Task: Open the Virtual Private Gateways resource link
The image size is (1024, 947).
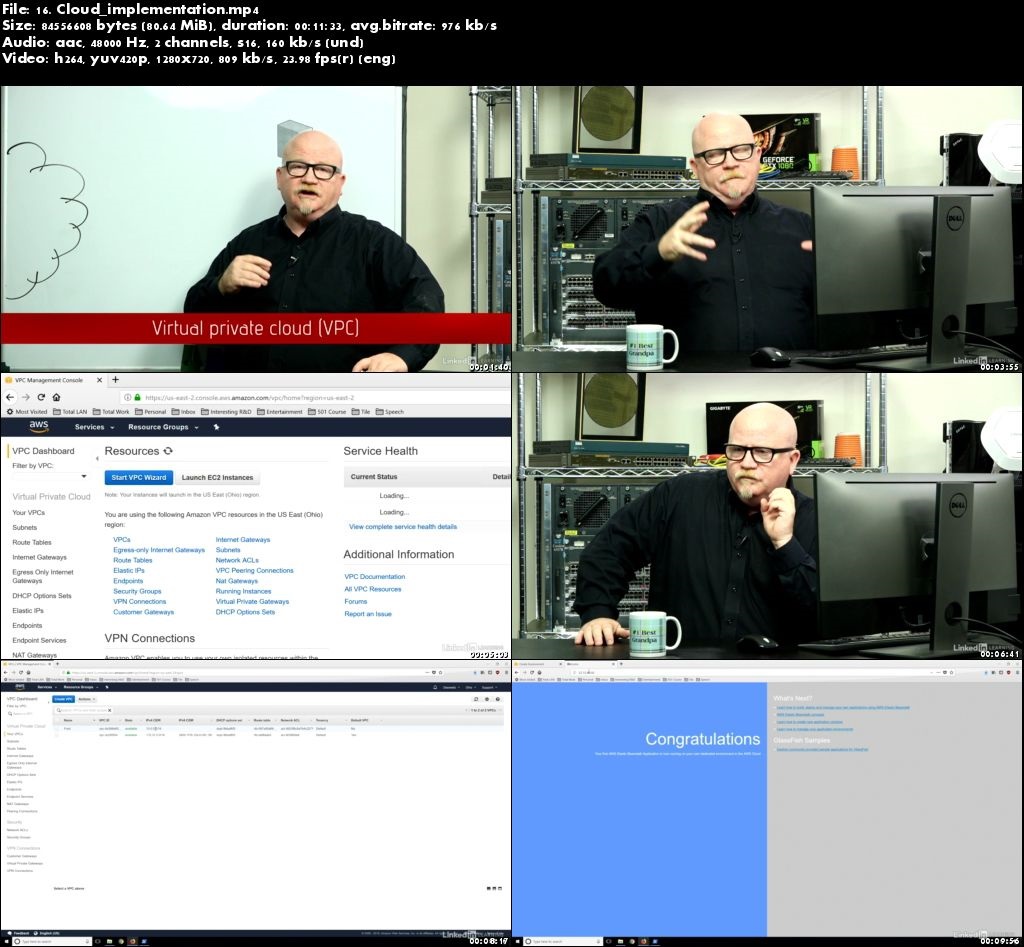Action: pos(252,602)
